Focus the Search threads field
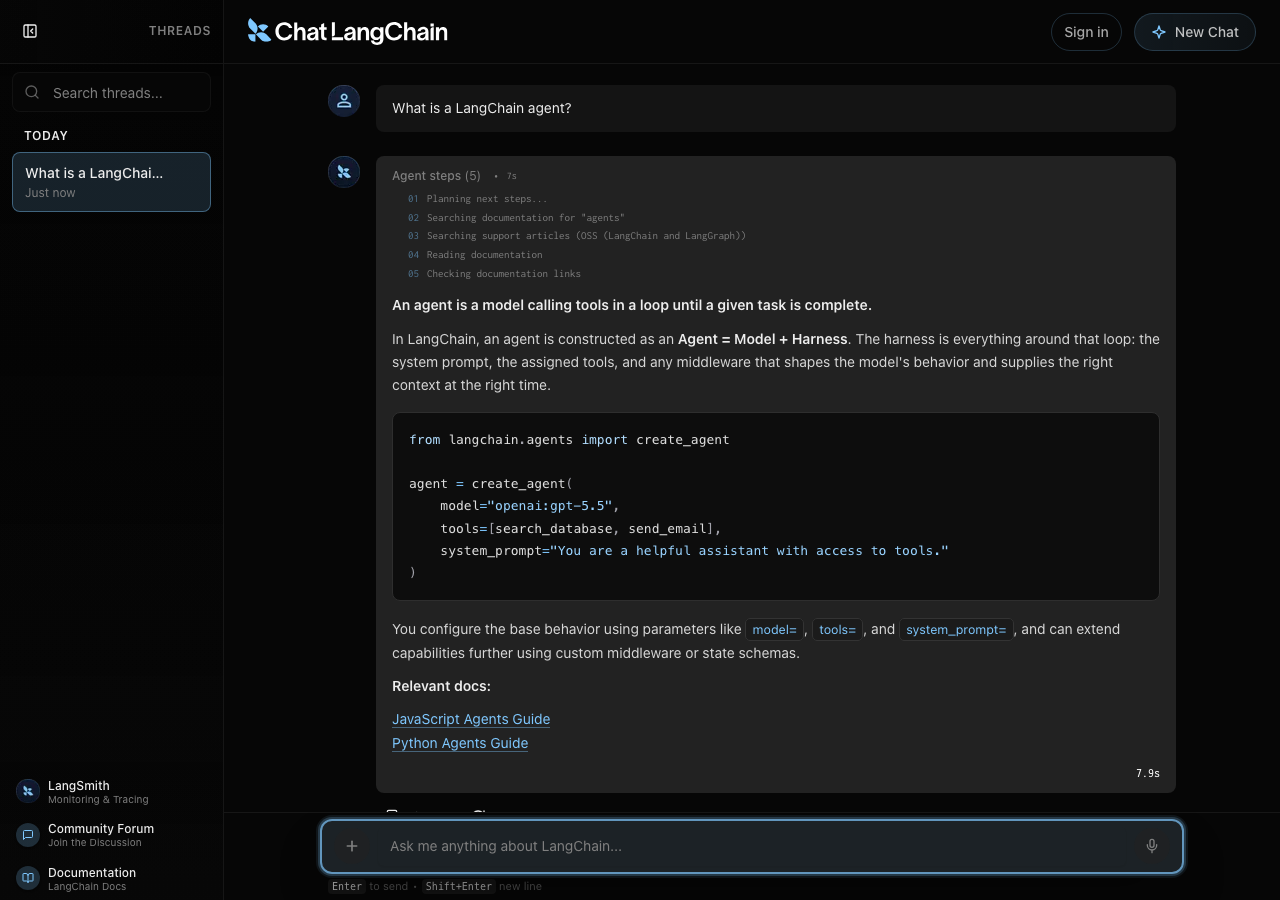Viewport: 1280px width, 900px height. point(112,92)
